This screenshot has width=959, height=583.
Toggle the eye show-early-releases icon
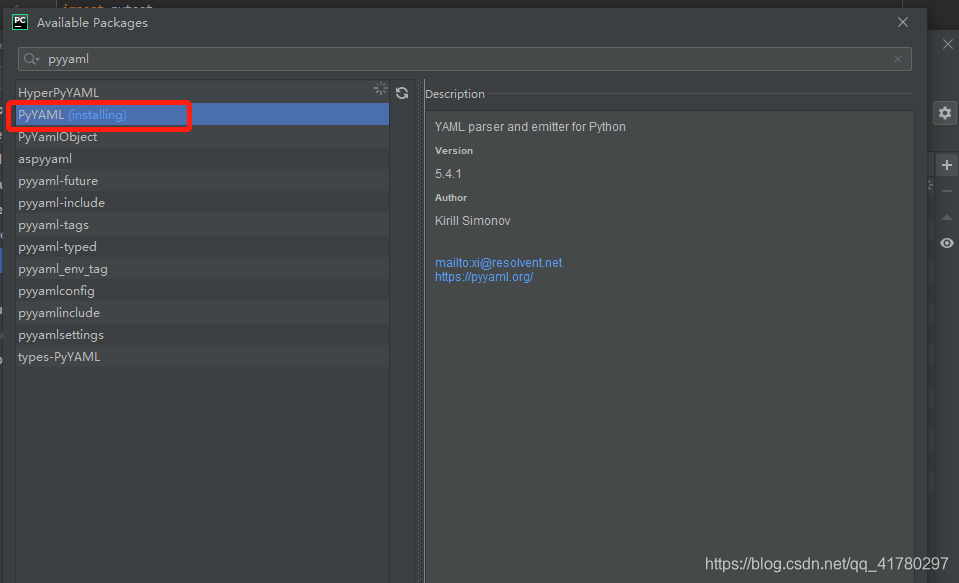[x=947, y=243]
